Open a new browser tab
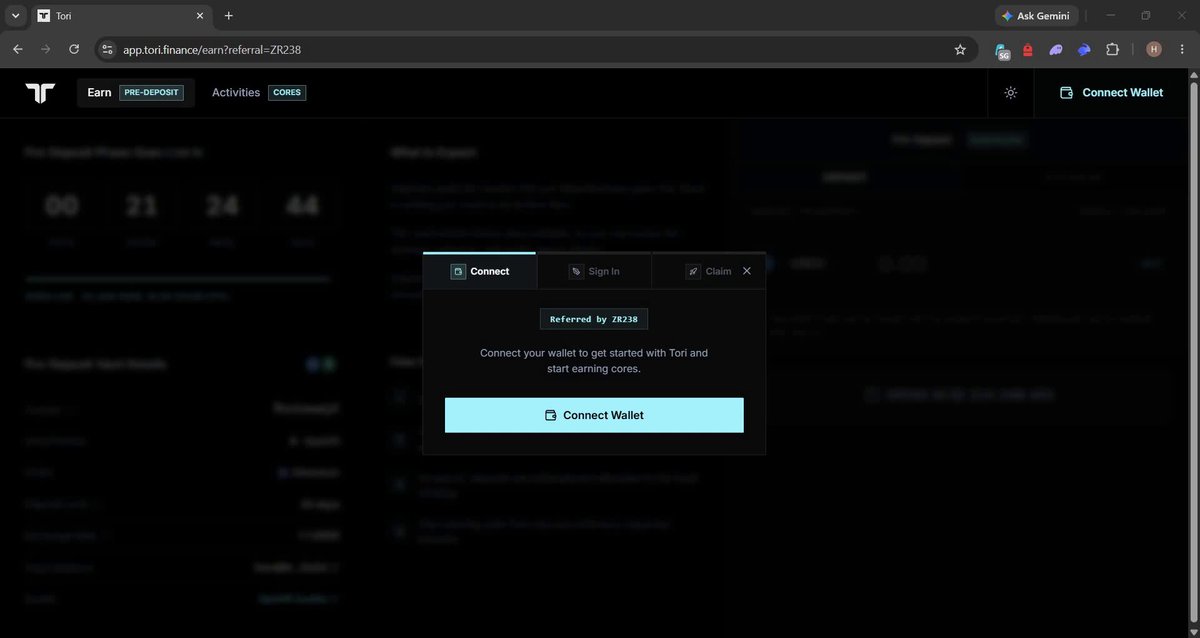The image size is (1200, 638). [x=229, y=16]
